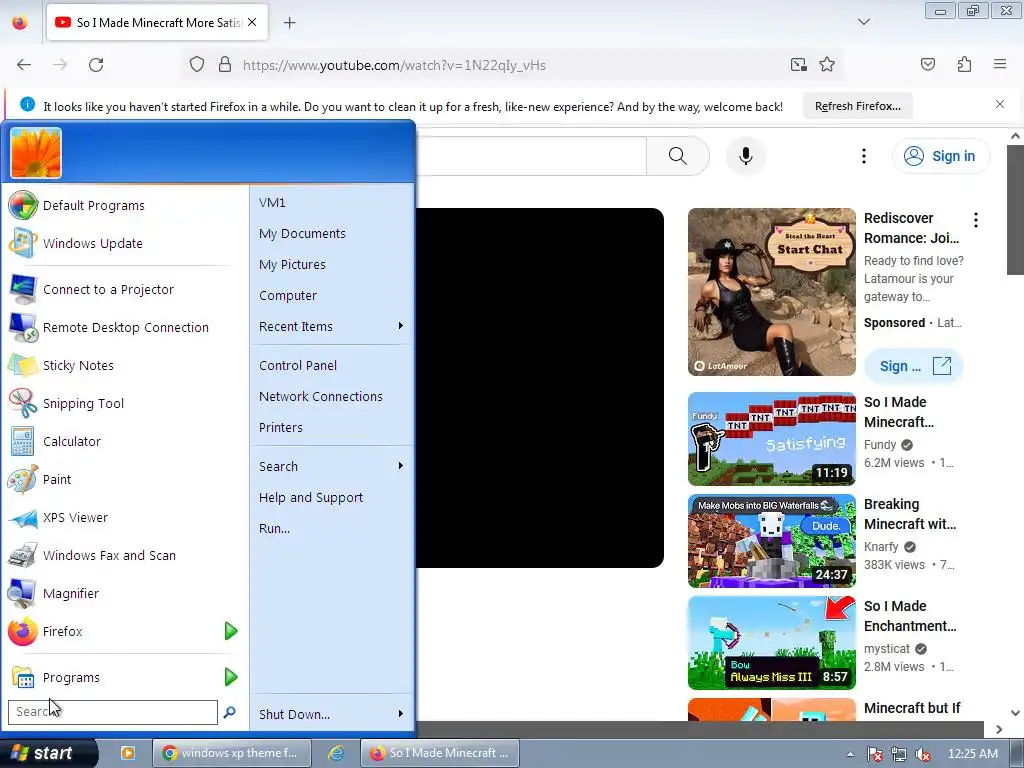Open Default Programs from Start menu
The image size is (1024, 768).
123,205
